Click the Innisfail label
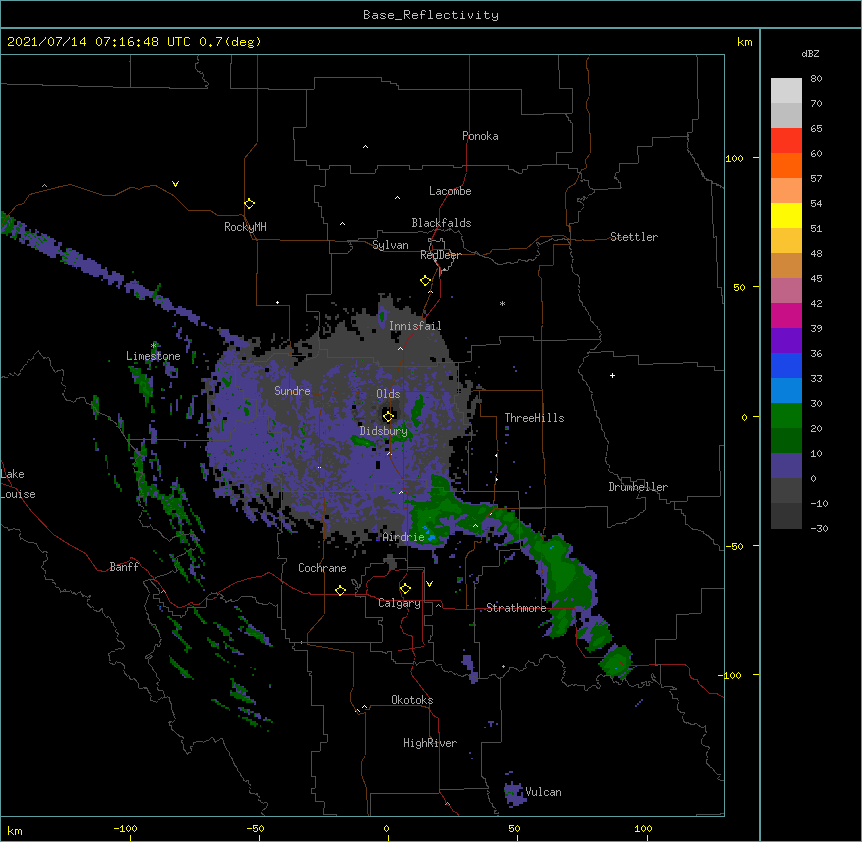 coord(415,326)
